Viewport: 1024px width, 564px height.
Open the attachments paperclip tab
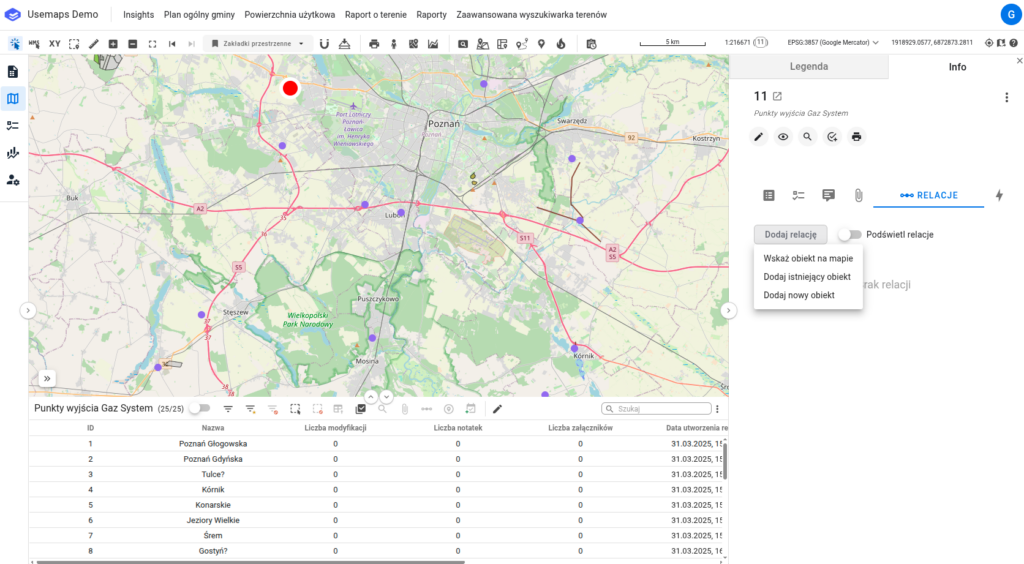point(858,195)
